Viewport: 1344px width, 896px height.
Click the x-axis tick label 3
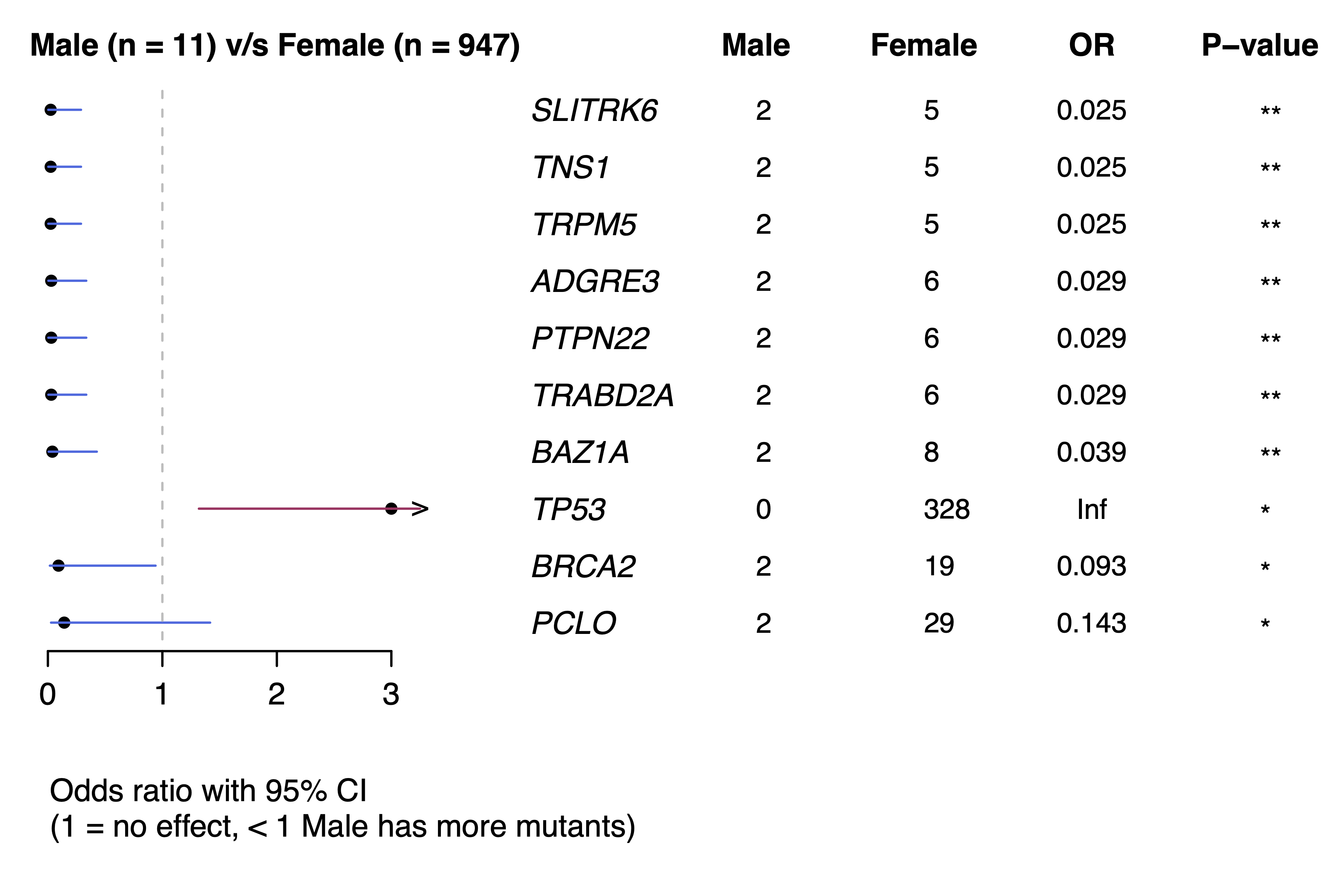[x=391, y=694]
